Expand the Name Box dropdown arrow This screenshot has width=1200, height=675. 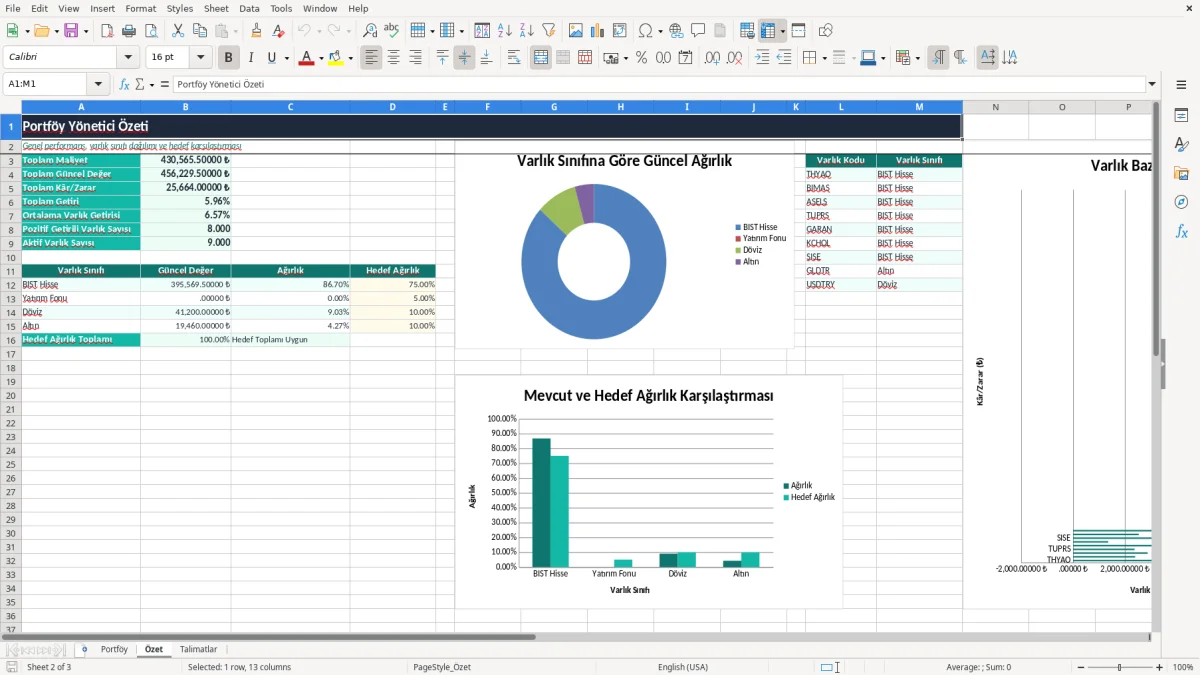(x=98, y=84)
